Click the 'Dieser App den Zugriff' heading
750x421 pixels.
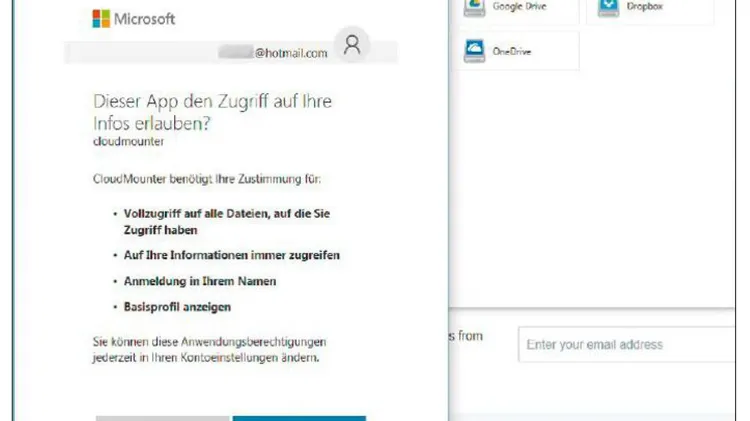click(x=212, y=112)
